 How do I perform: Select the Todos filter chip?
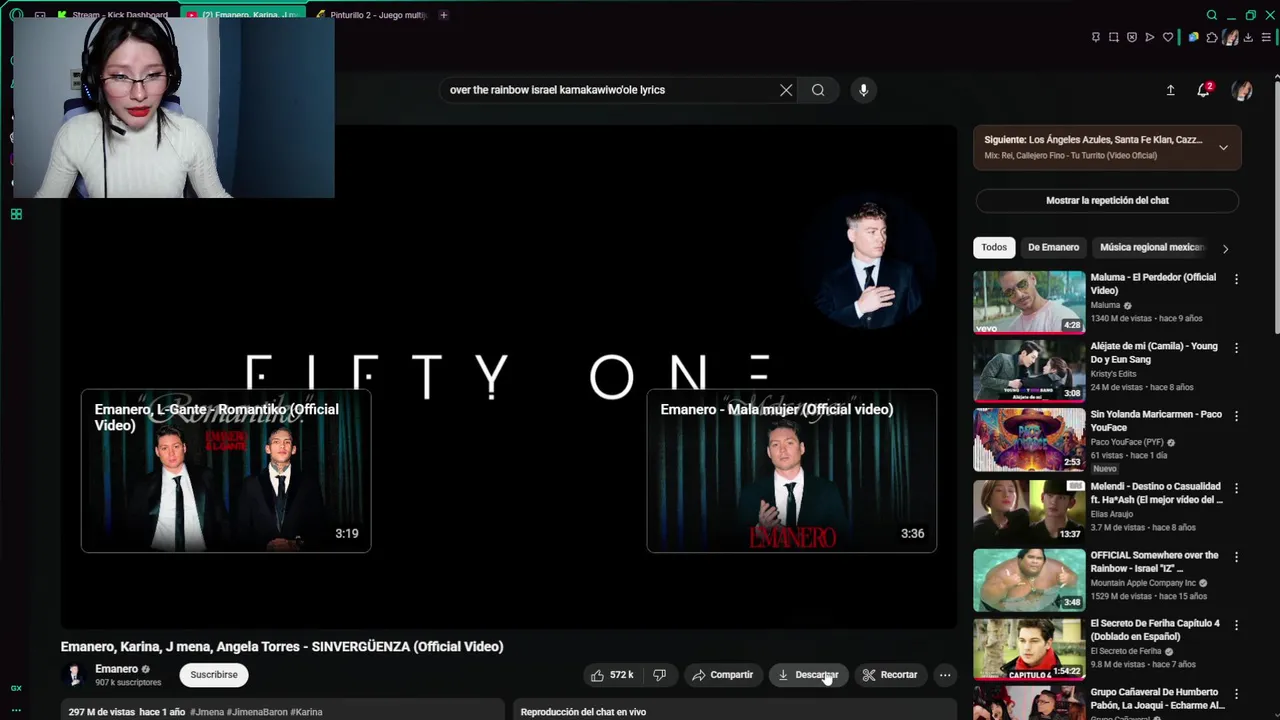(994, 247)
